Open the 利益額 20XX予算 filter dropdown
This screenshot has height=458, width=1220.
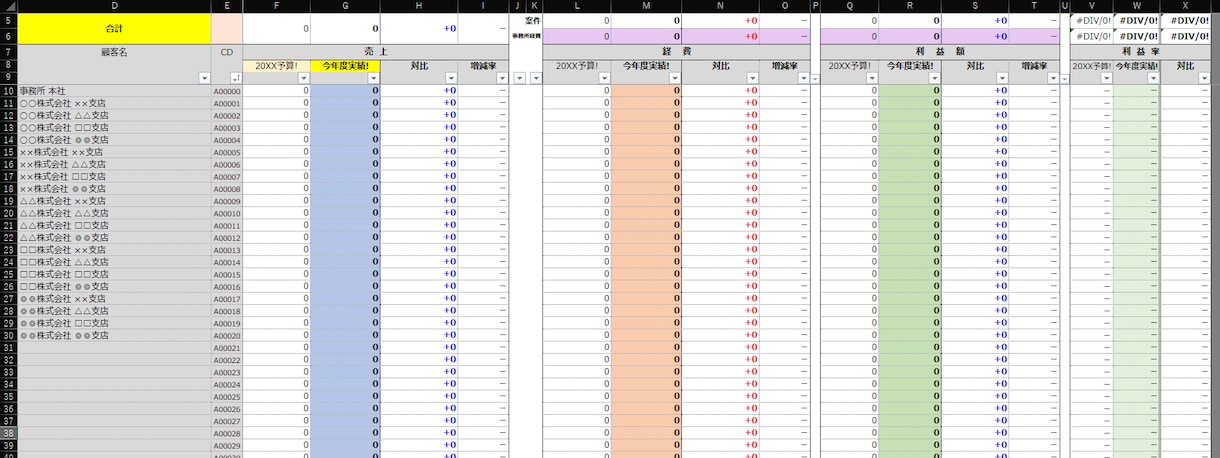click(x=872, y=78)
